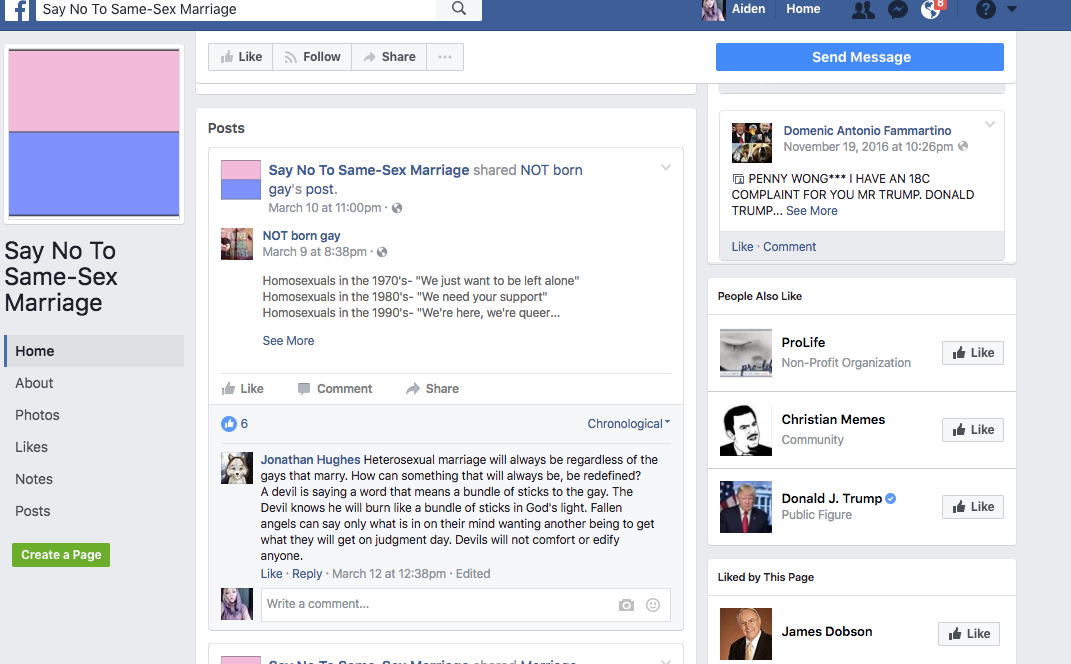Like Jonathan Hughes's comment
Image resolution: width=1071 pixels, height=664 pixels.
coord(271,574)
